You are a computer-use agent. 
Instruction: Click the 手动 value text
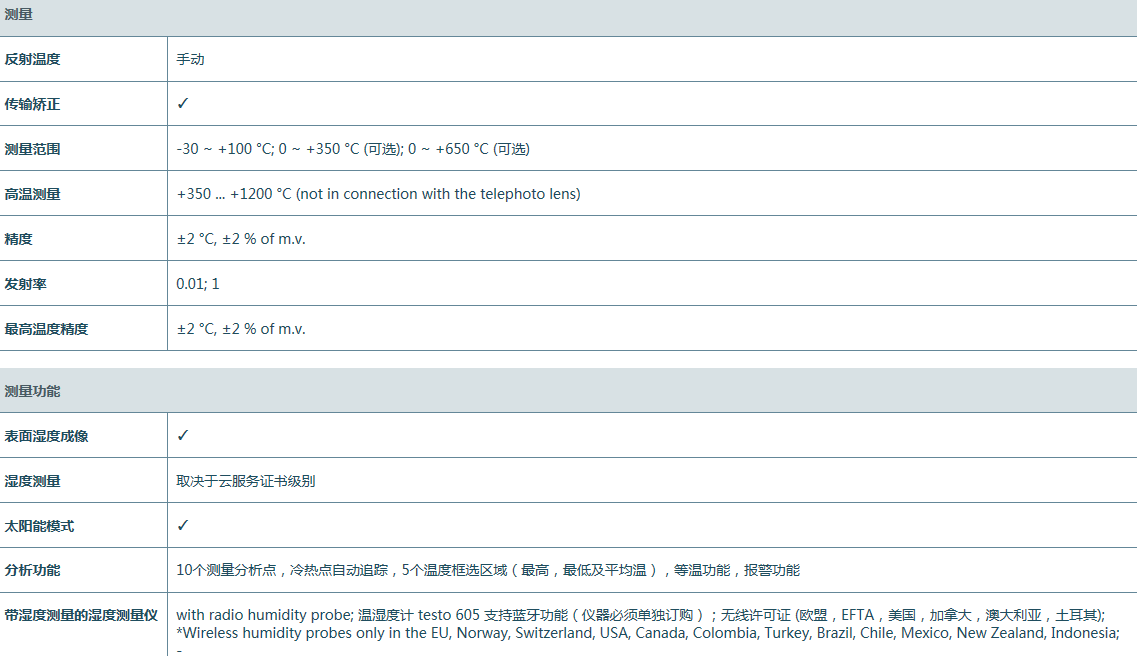pos(190,59)
